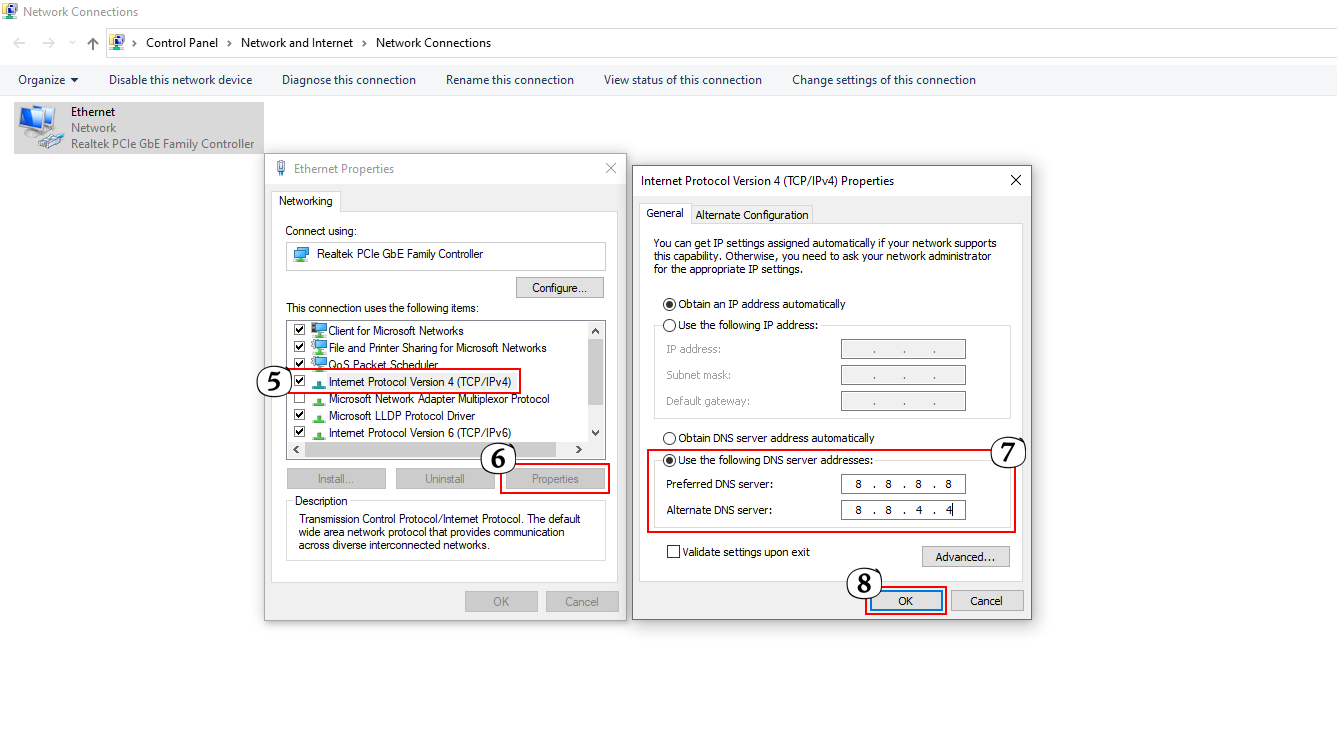Click the Ethernet network adapter icon
The height and width of the screenshot is (738, 1337).
(39, 127)
